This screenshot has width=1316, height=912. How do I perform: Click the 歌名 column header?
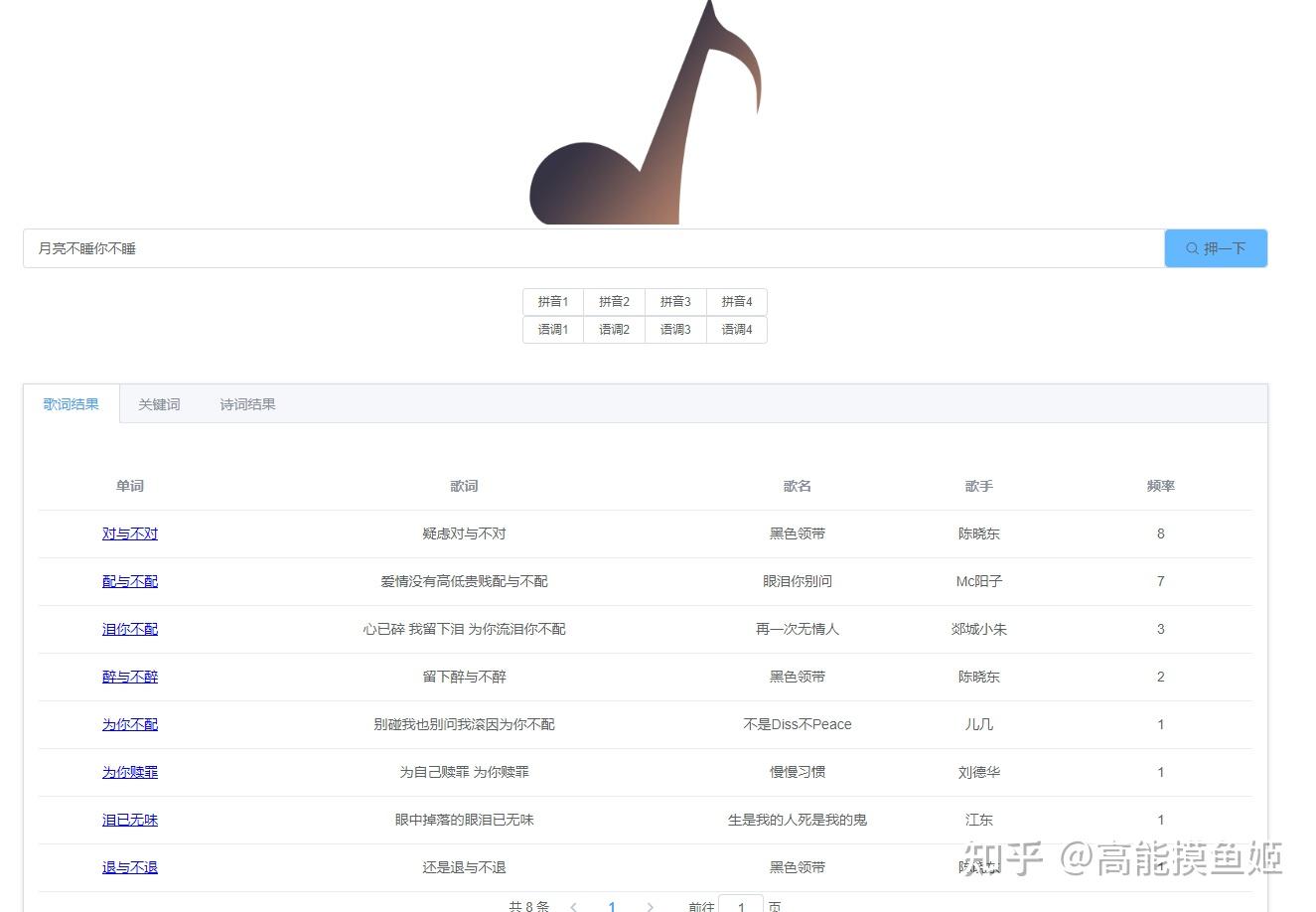798,486
